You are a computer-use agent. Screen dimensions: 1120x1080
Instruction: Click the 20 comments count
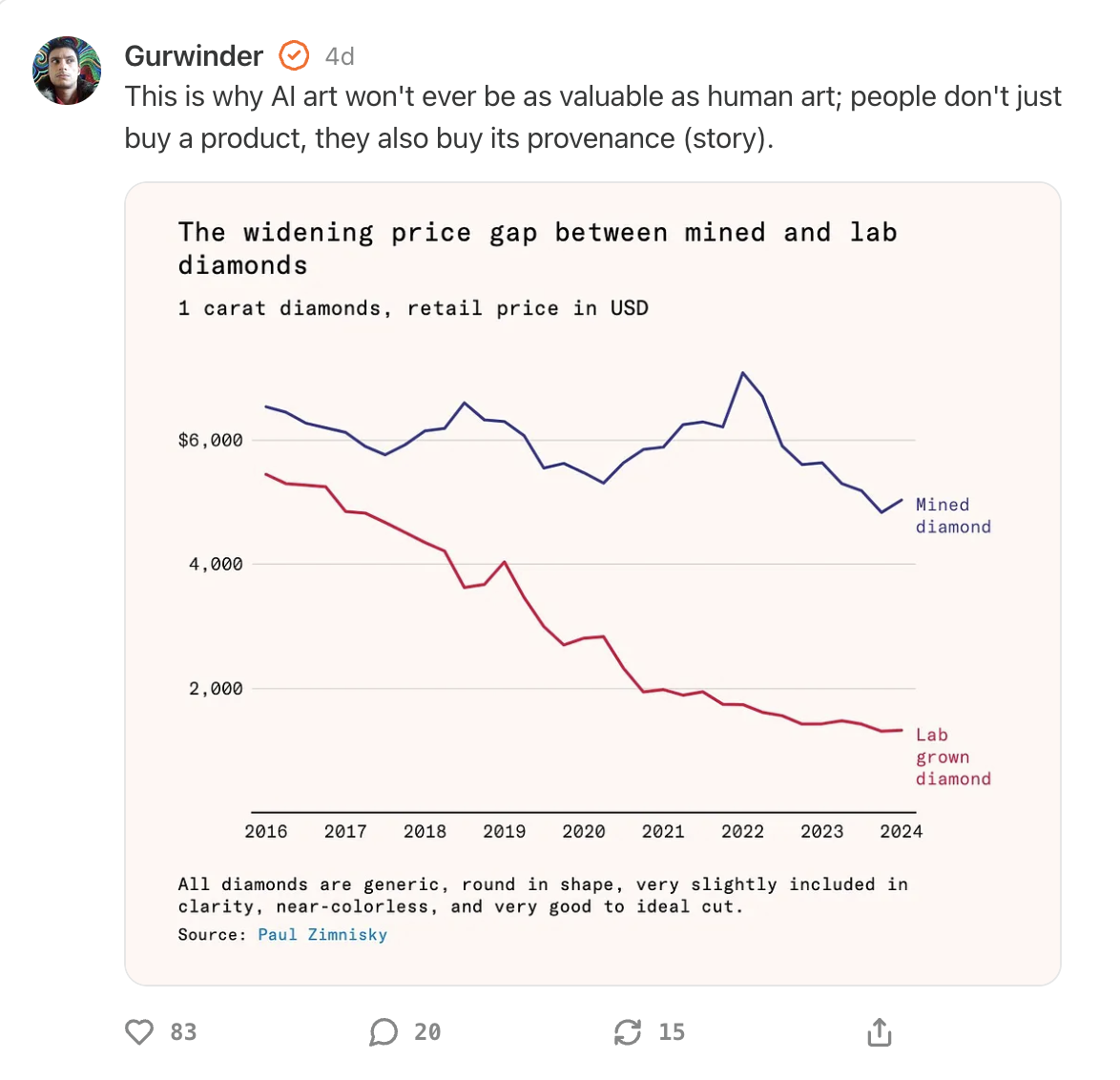click(x=427, y=1032)
